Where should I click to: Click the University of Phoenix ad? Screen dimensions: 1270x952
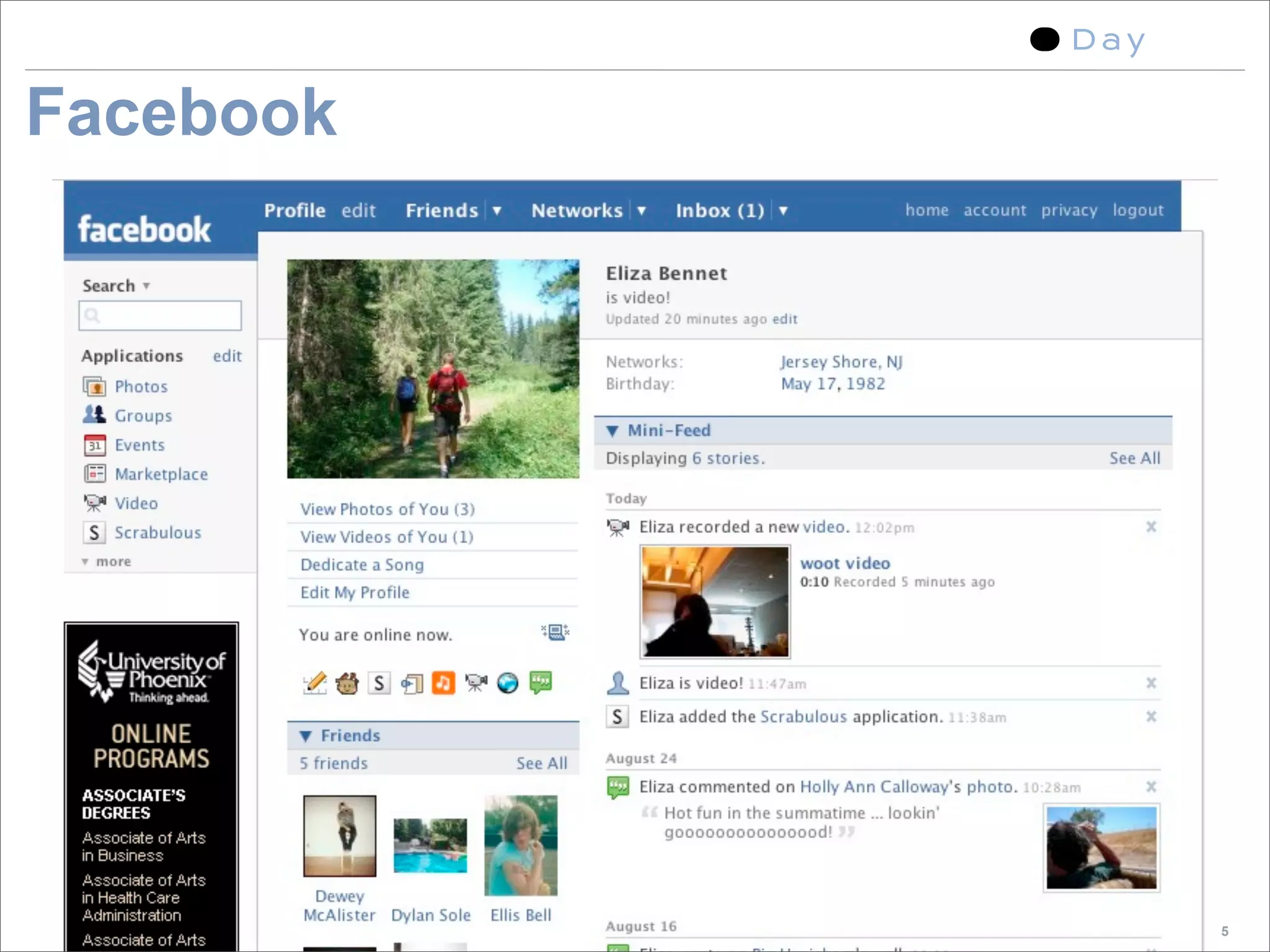pos(151,787)
